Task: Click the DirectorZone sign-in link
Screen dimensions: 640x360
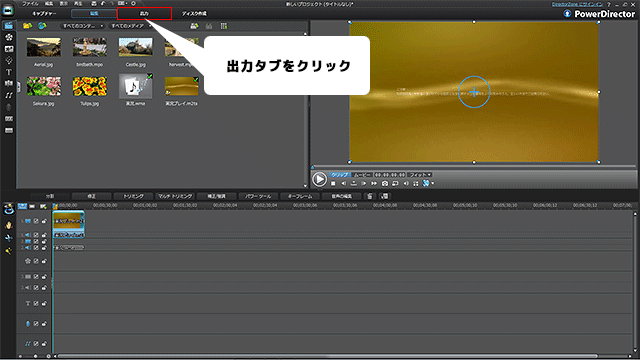Action: 577,4
